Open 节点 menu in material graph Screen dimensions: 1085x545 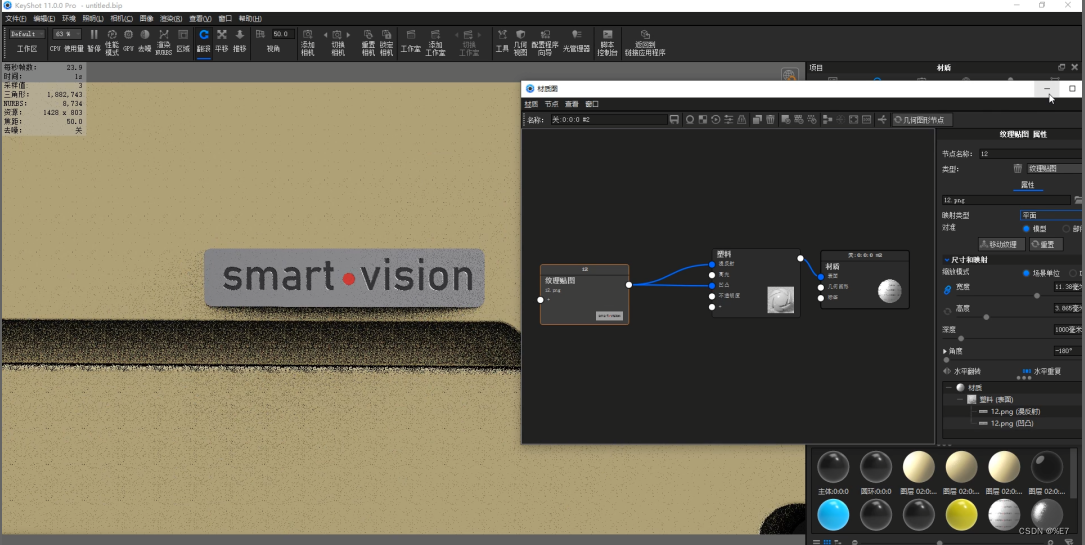click(551, 104)
